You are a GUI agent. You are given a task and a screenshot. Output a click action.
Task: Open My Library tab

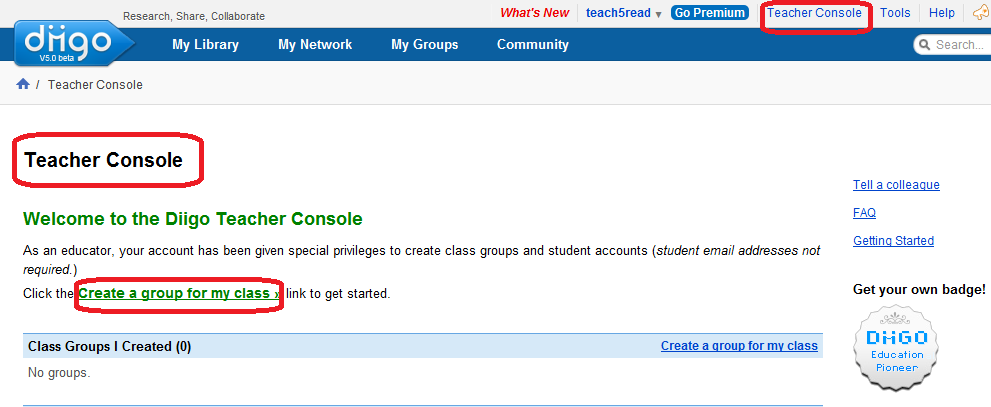[x=205, y=45]
